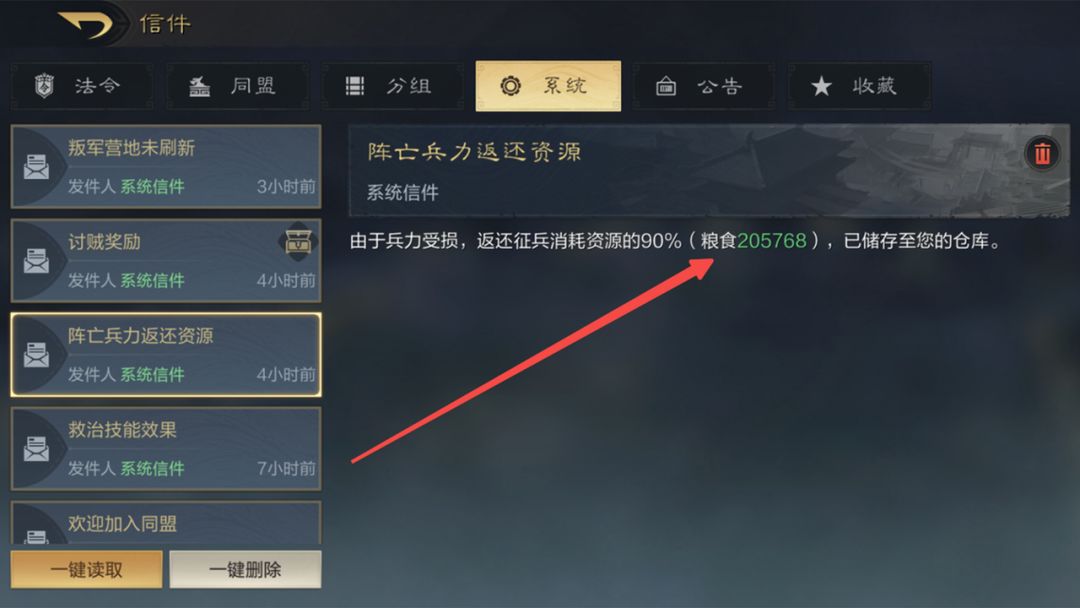Open the 收藏 favorites tab
This screenshot has width=1080, height=608.
click(859, 86)
